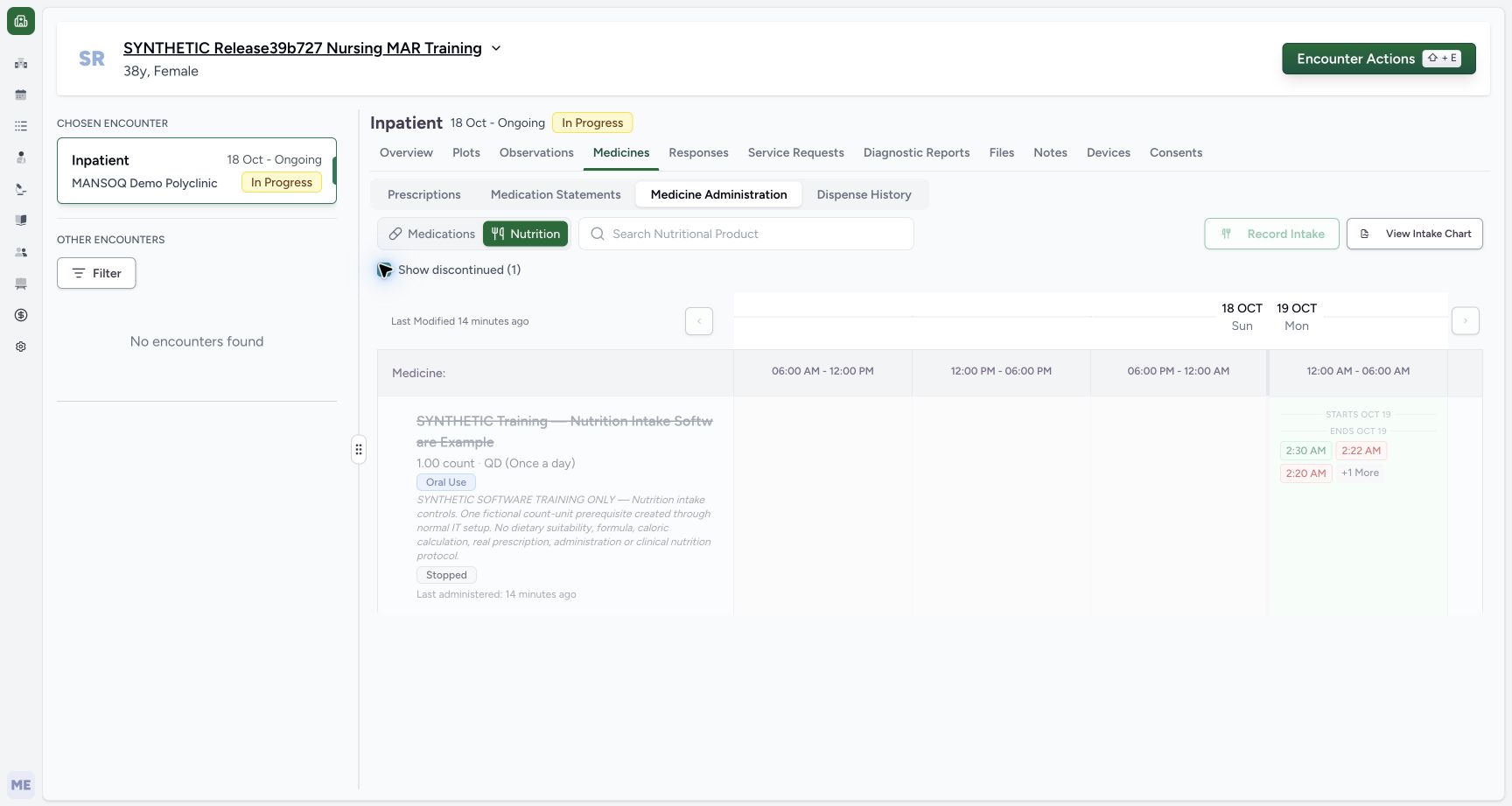The width and height of the screenshot is (1512, 806).
Task: Open patient name link
Action: 302,48
